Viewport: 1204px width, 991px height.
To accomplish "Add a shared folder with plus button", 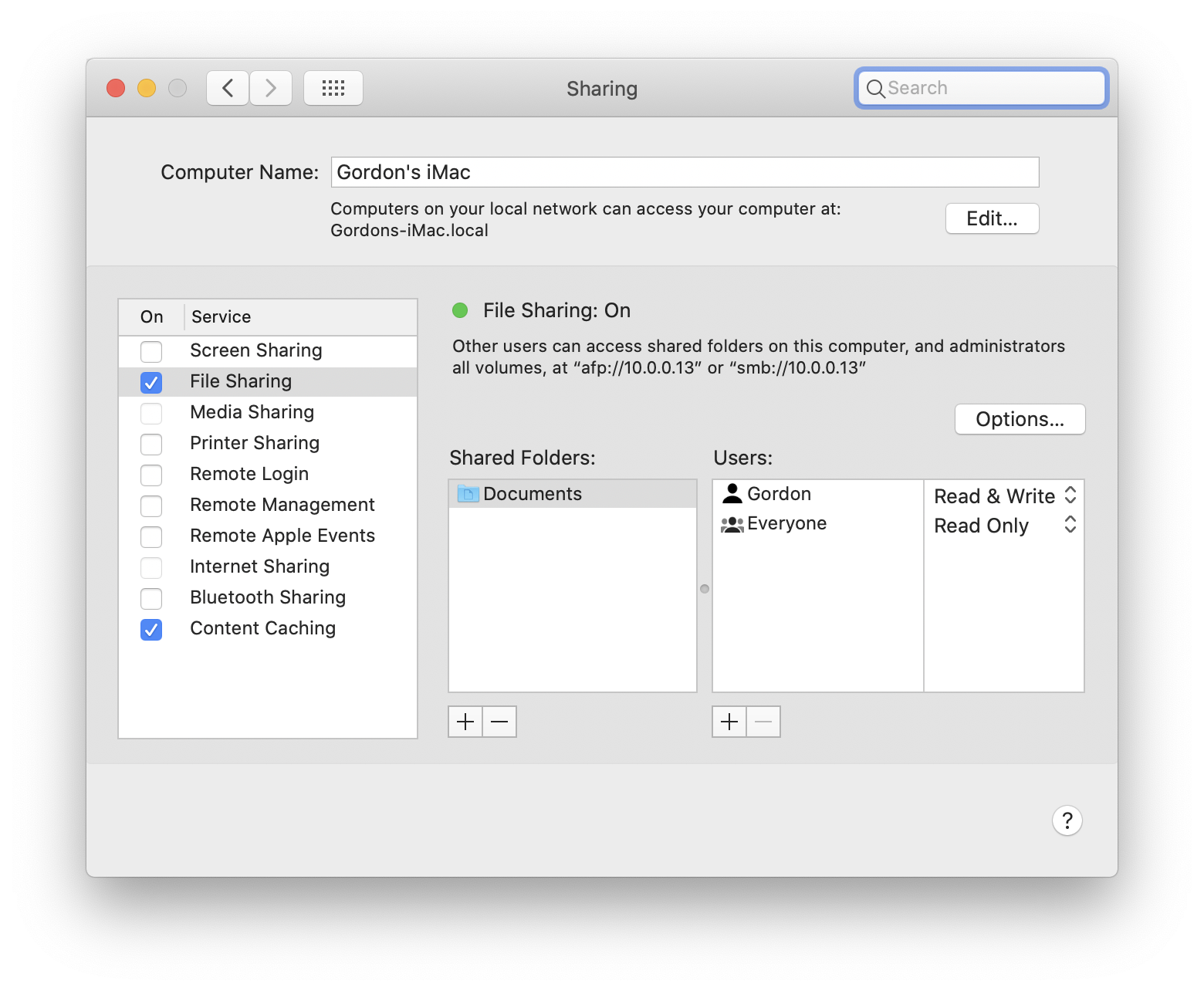I will (465, 722).
